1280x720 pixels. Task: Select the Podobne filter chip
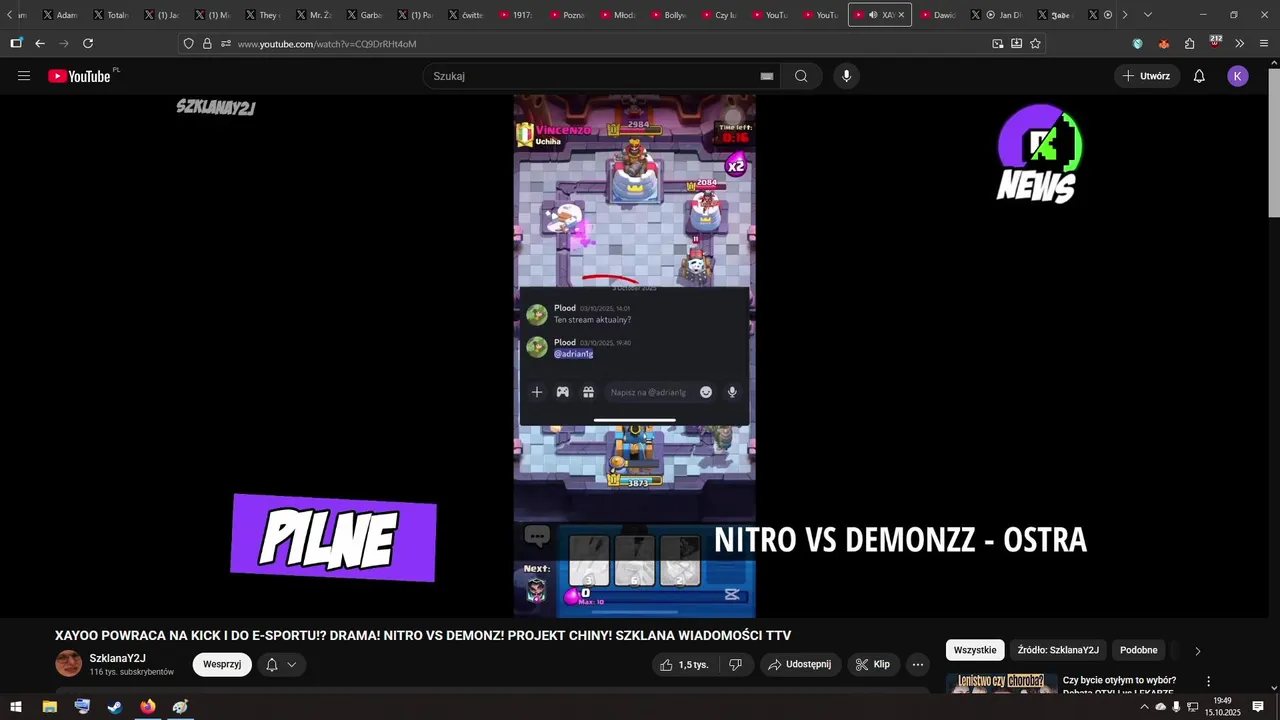pos(1138,650)
